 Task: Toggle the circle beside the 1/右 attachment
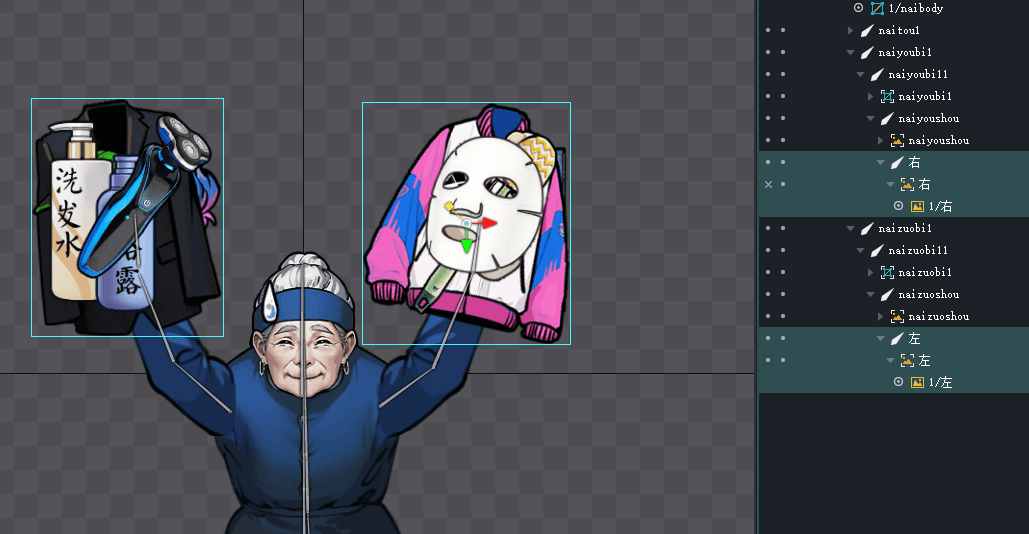click(898, 206)
